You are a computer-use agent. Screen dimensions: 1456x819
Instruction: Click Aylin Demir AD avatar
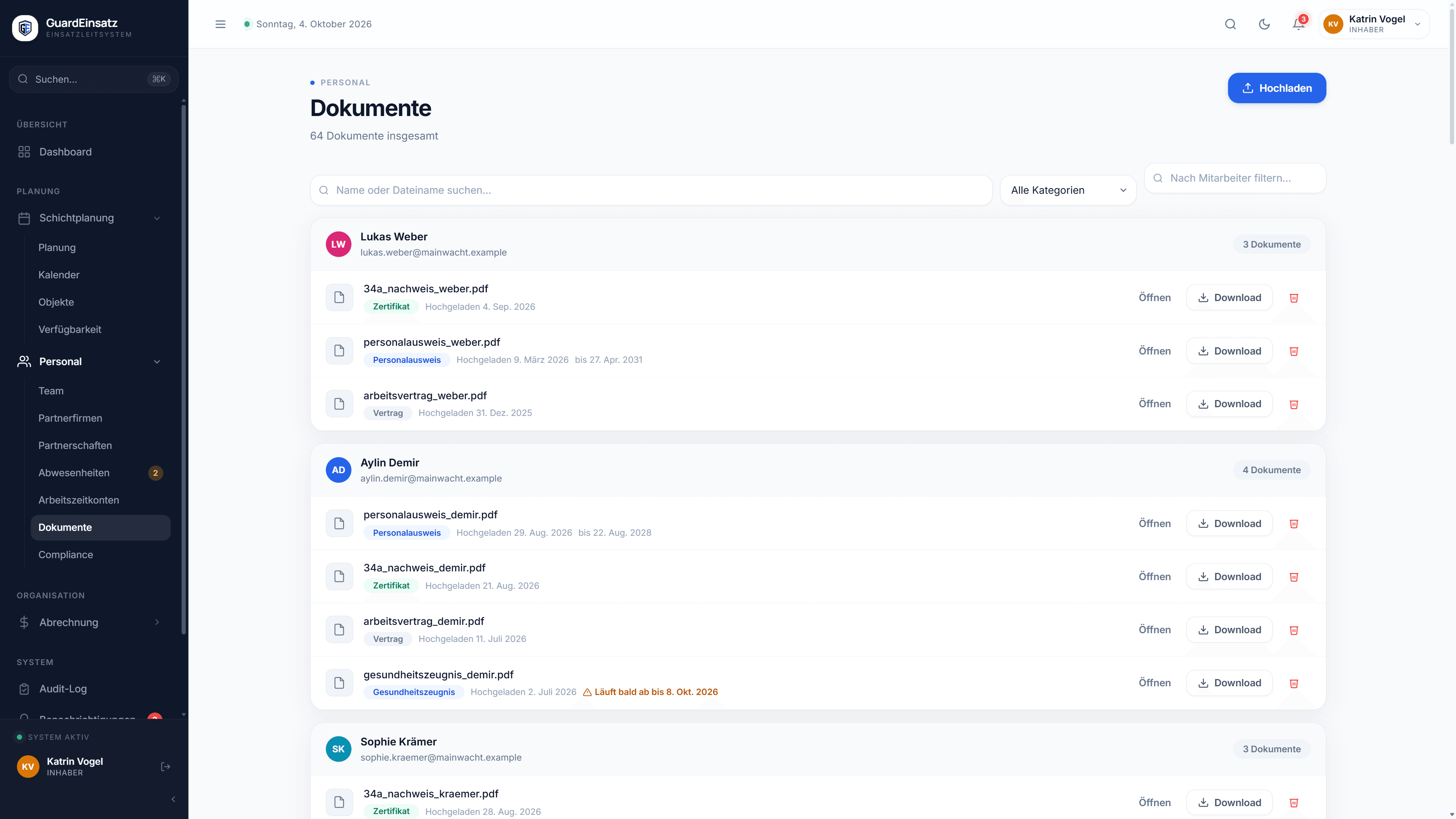[x=339, y=470]
